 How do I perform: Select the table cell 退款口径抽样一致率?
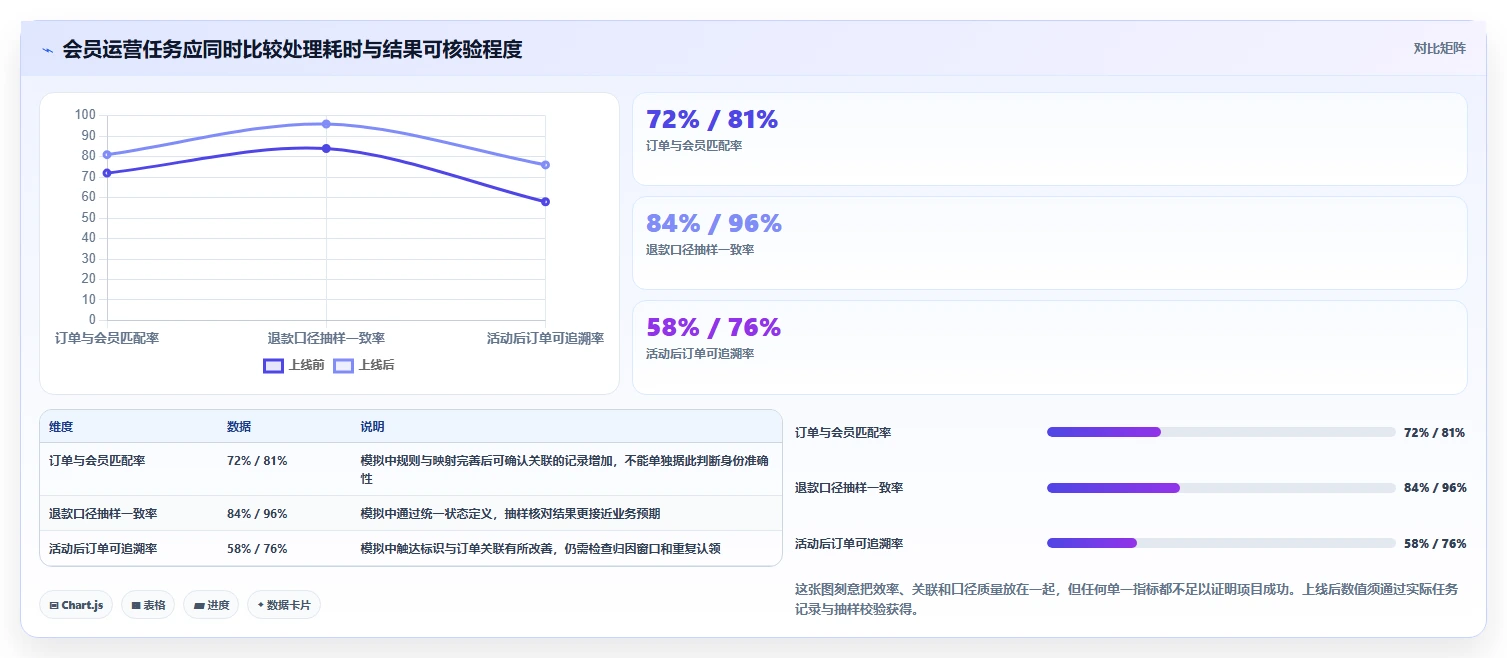(x=103, y=514)
